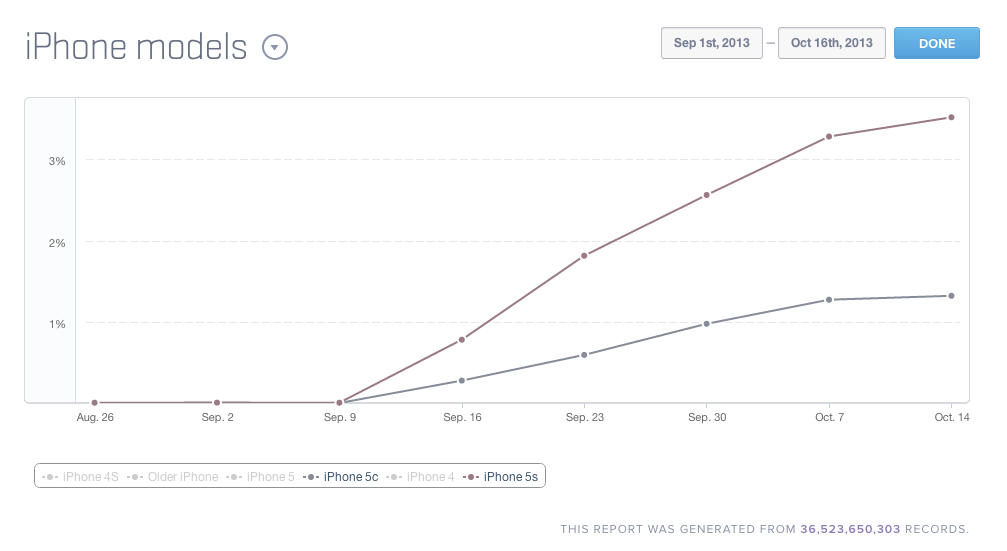Viewport: 1007px width, 551px height.
Task: Click the iPhone models report title
Action: 136,47
